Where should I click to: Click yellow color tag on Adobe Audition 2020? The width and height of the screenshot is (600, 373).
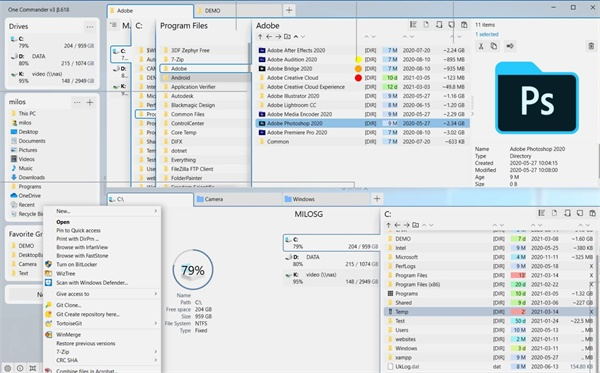(358, 60)
